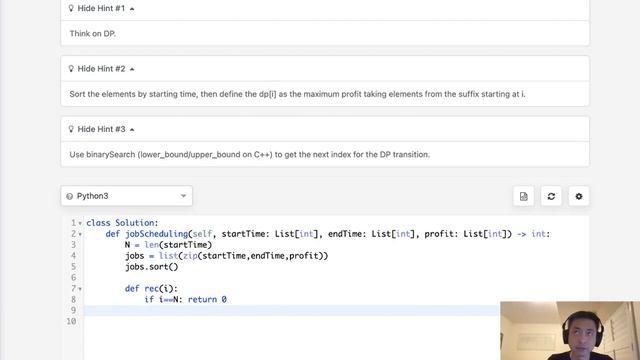Fold jobScheduling function at line 2 arrow
Viewport: 640px width, 360px height.
point(80,234)
